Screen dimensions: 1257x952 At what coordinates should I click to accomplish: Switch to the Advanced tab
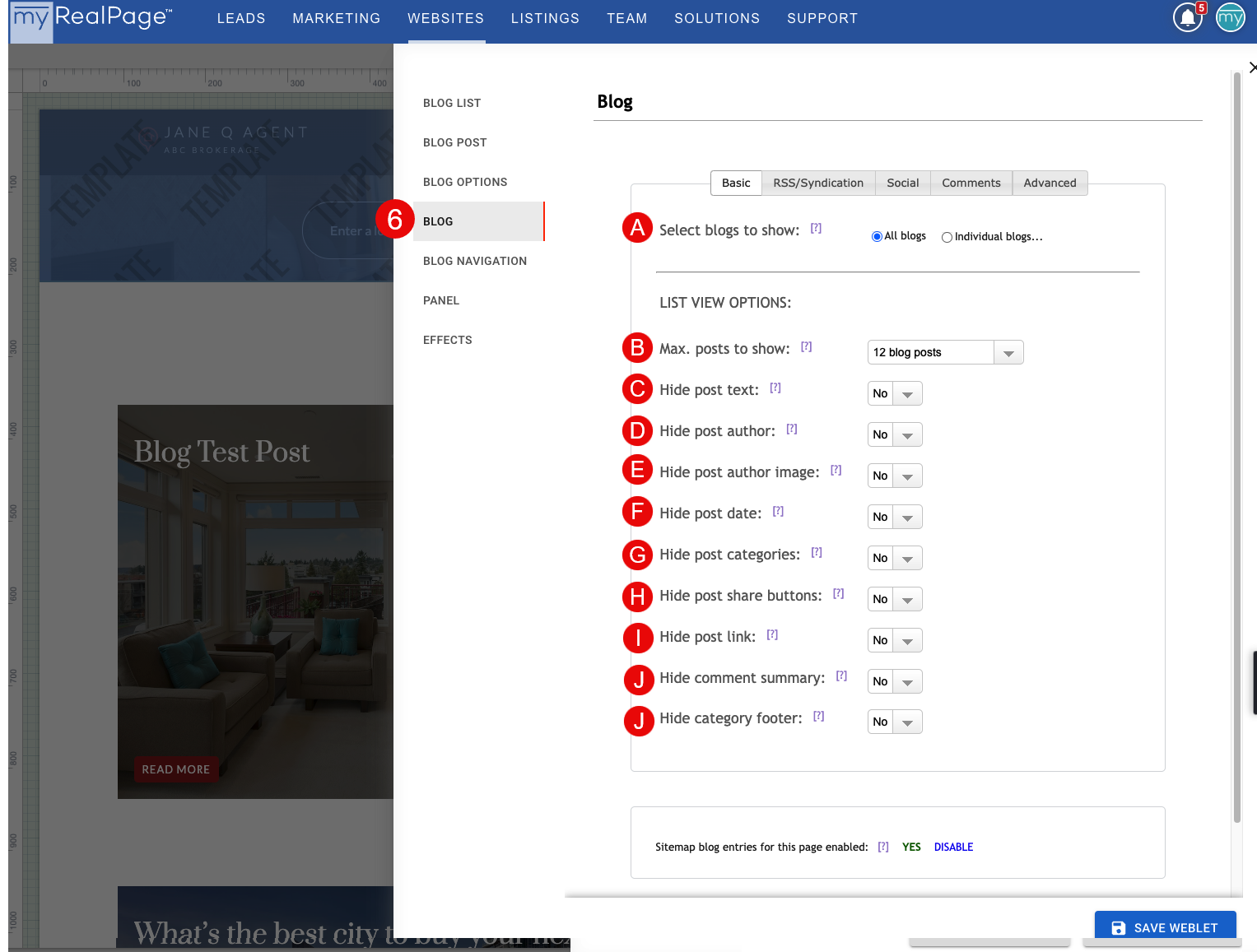coord(1050,183)
